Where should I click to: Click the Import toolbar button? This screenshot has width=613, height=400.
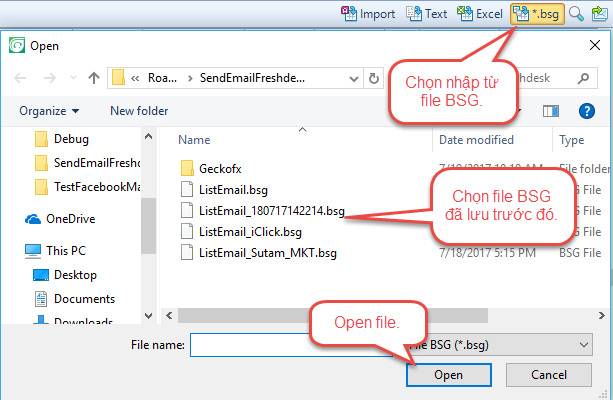coord(368,14)
